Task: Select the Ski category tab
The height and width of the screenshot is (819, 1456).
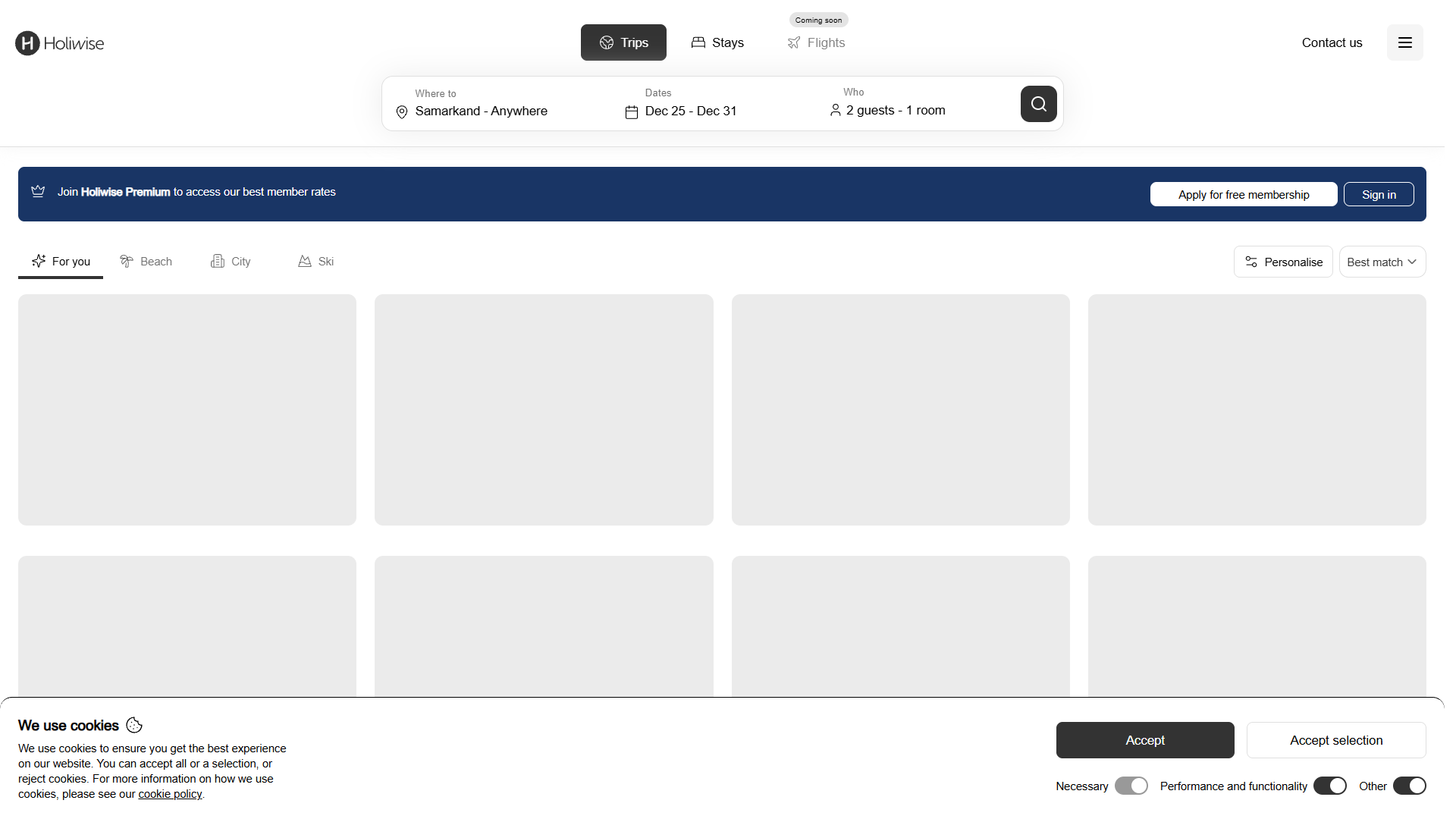Action: (x=315, y=262)
